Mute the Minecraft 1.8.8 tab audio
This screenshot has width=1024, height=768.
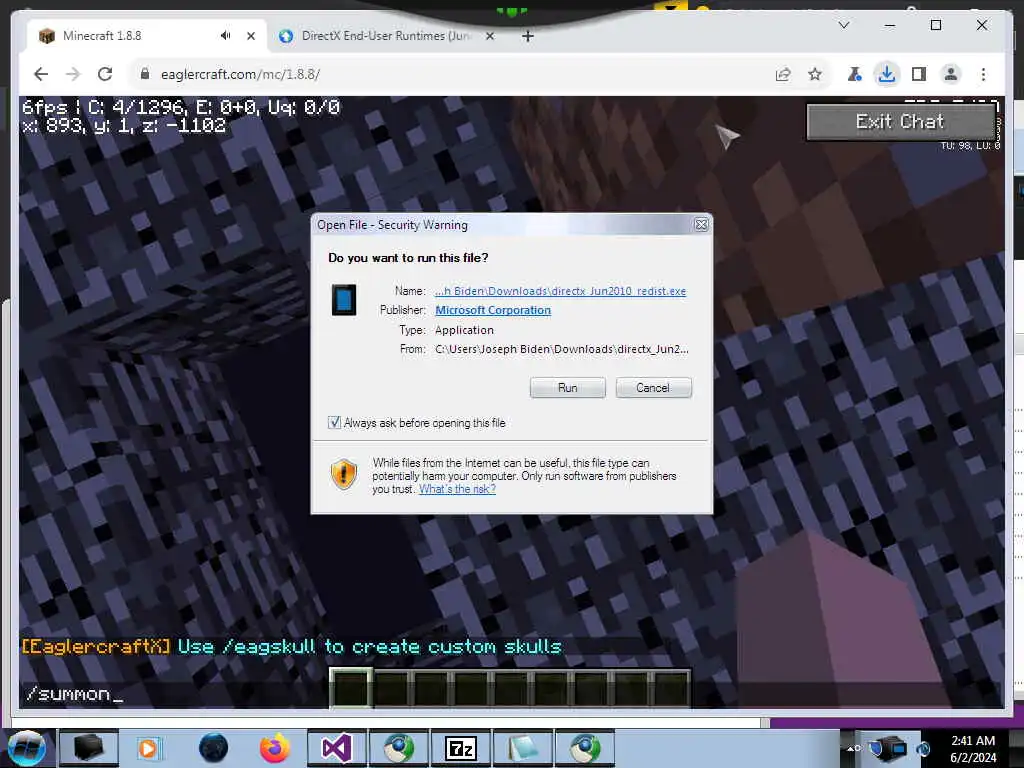225,35
